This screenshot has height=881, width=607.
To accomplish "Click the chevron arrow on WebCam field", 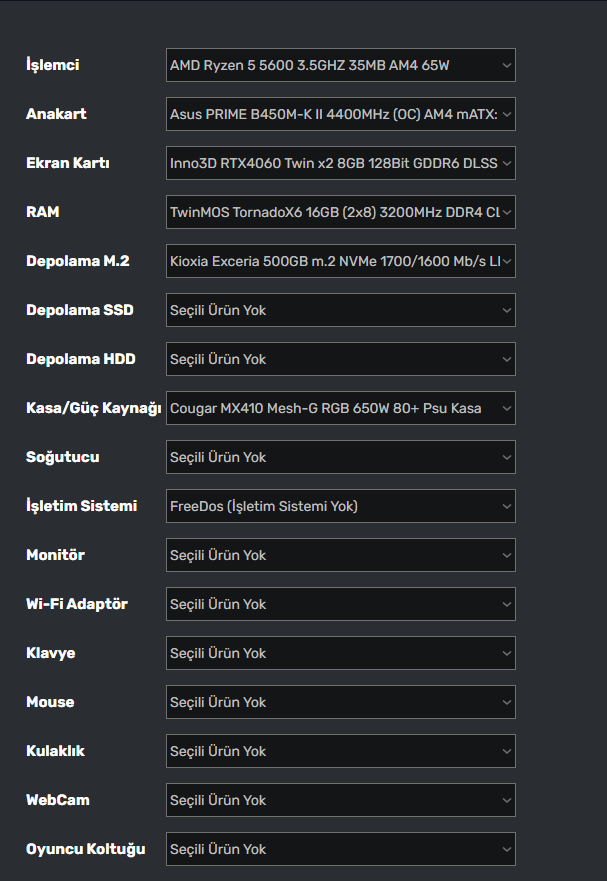I will click(506, 800).
